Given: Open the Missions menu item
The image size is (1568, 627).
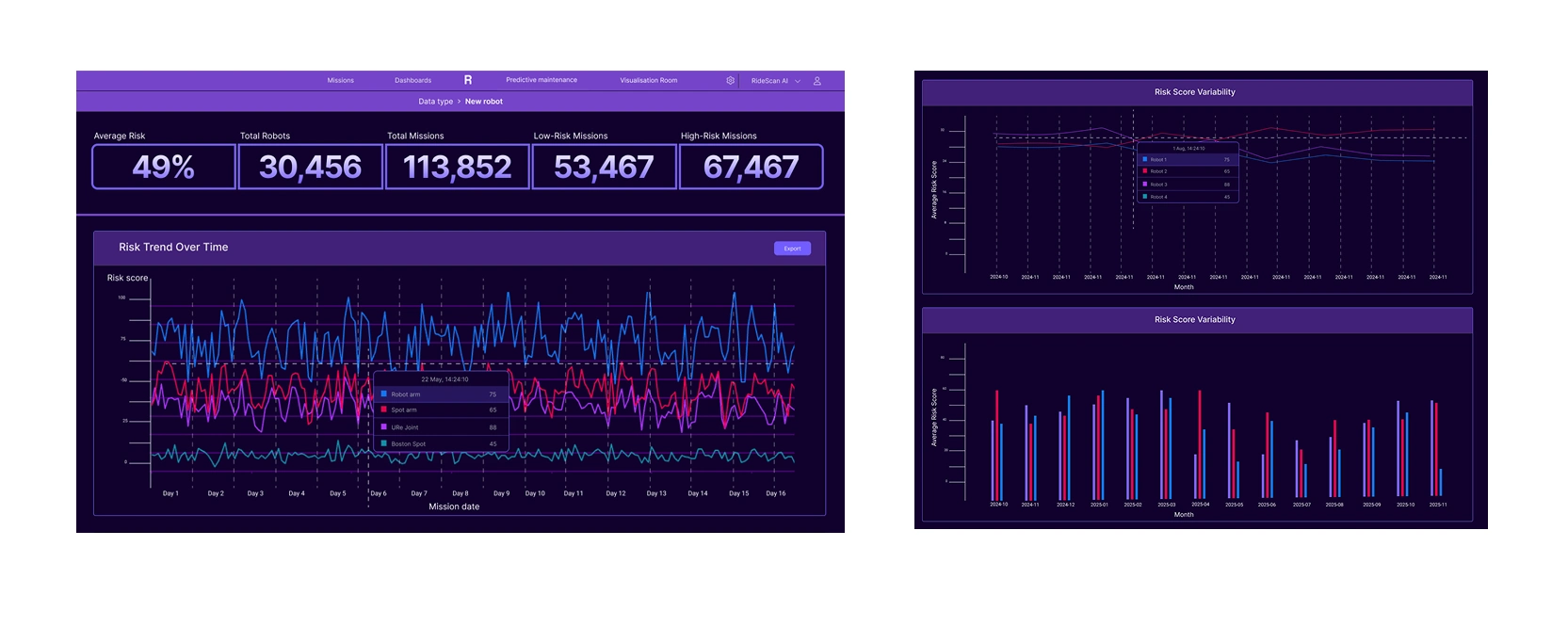Looking at the screenshot, I should coord(340,81).
